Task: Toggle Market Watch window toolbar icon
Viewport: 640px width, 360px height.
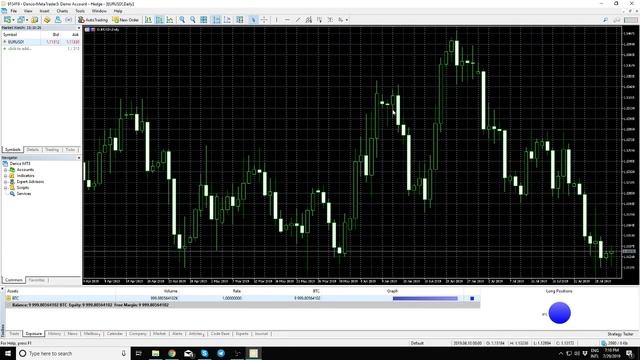Action: point(34,20)
